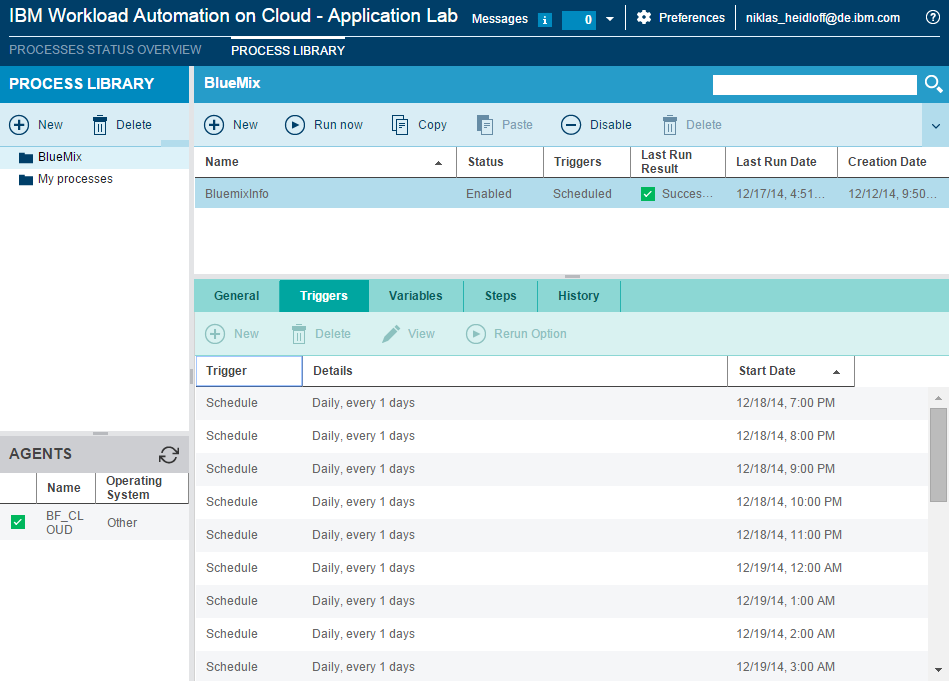The image size is (949, 681).
Task: Click the Preferences link
Action: [x=692, y=18]
